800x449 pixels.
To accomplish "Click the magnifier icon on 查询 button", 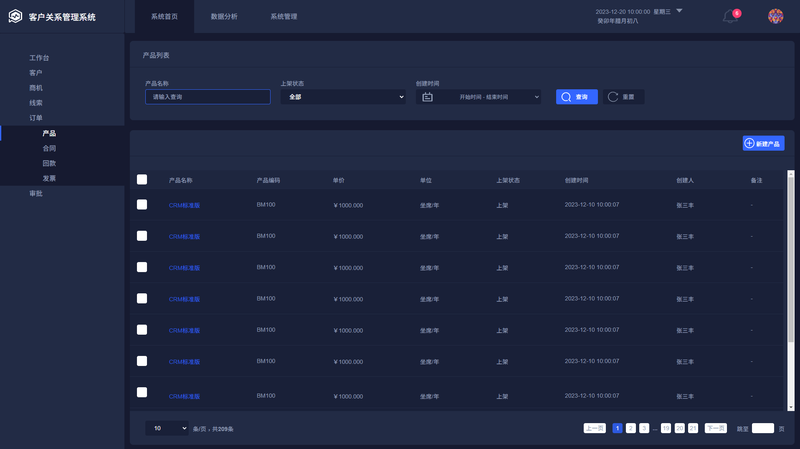I will tap(566, 97).
